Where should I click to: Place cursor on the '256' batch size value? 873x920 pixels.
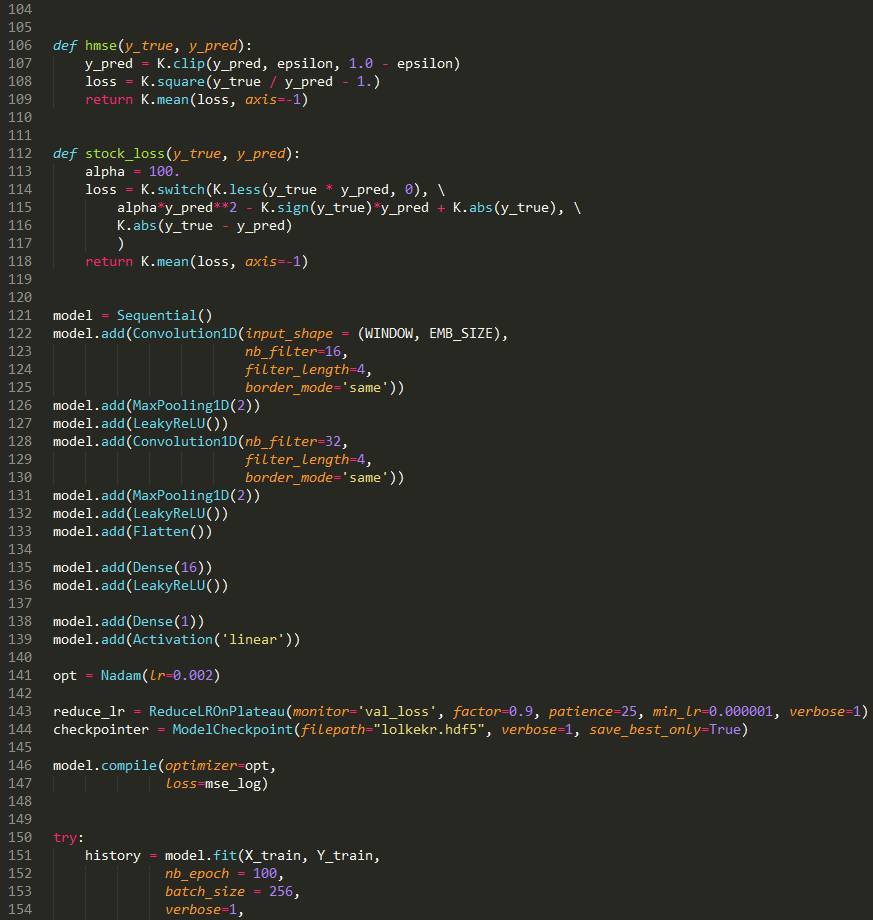pos(280,891)
